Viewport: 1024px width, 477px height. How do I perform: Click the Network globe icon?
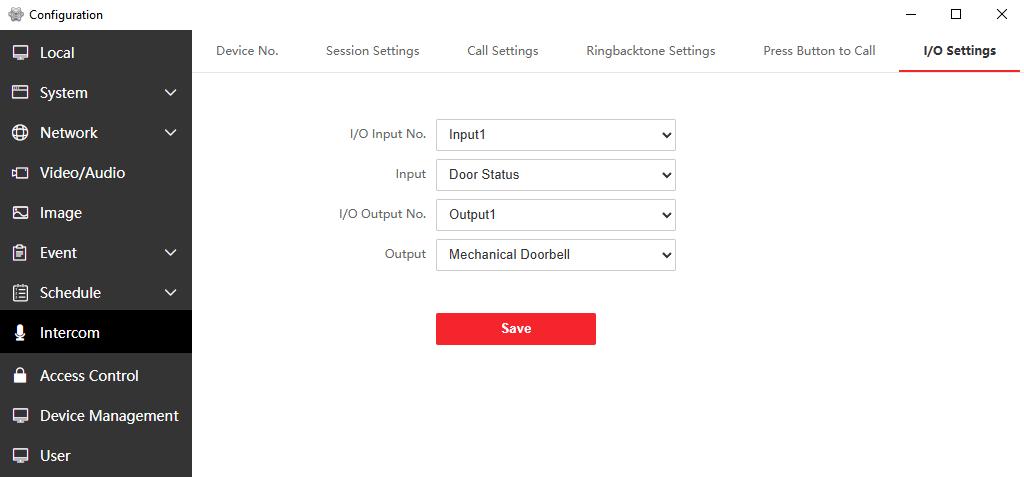point(20,133)
